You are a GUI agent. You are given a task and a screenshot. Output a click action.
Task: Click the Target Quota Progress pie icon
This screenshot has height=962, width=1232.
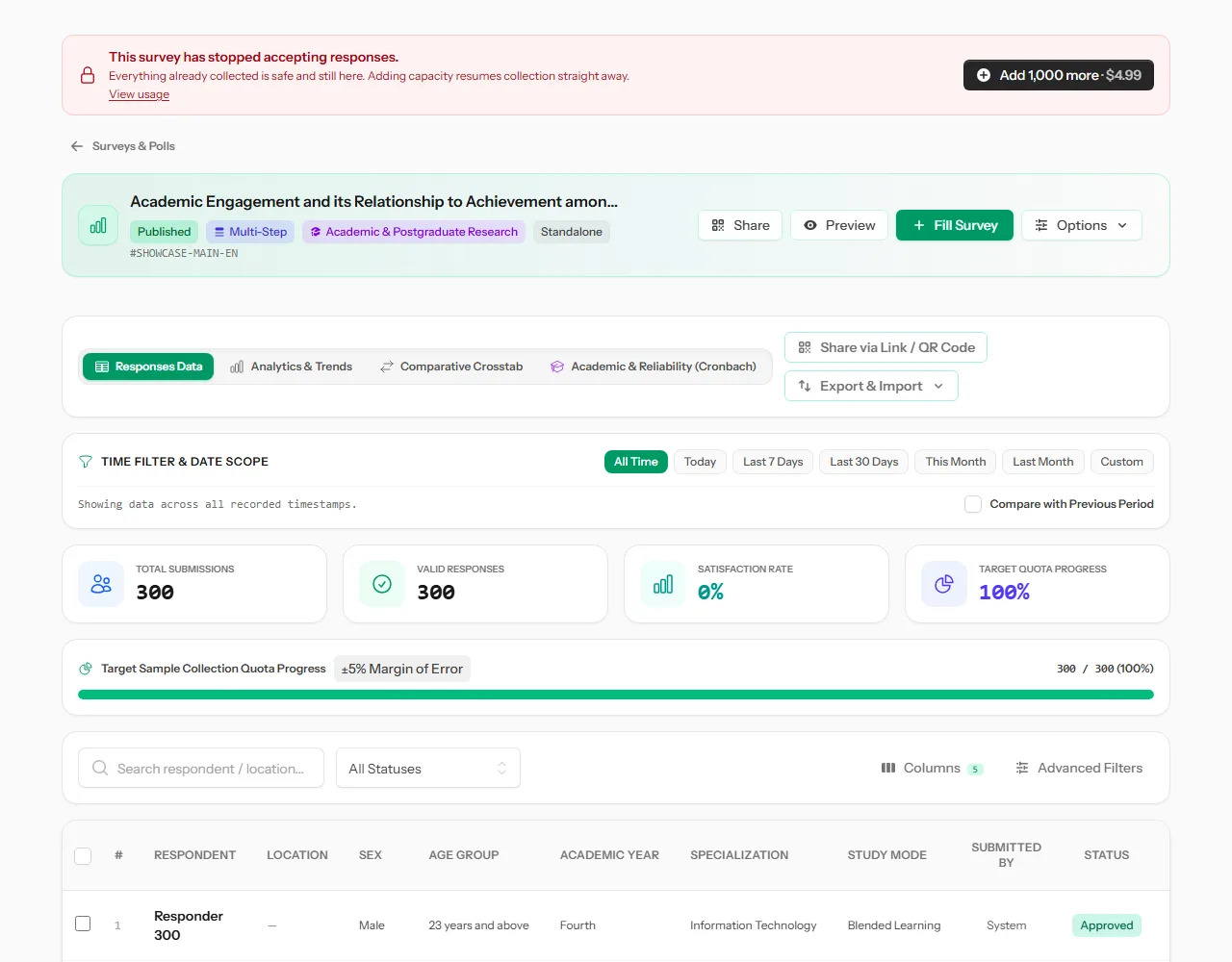944,584
